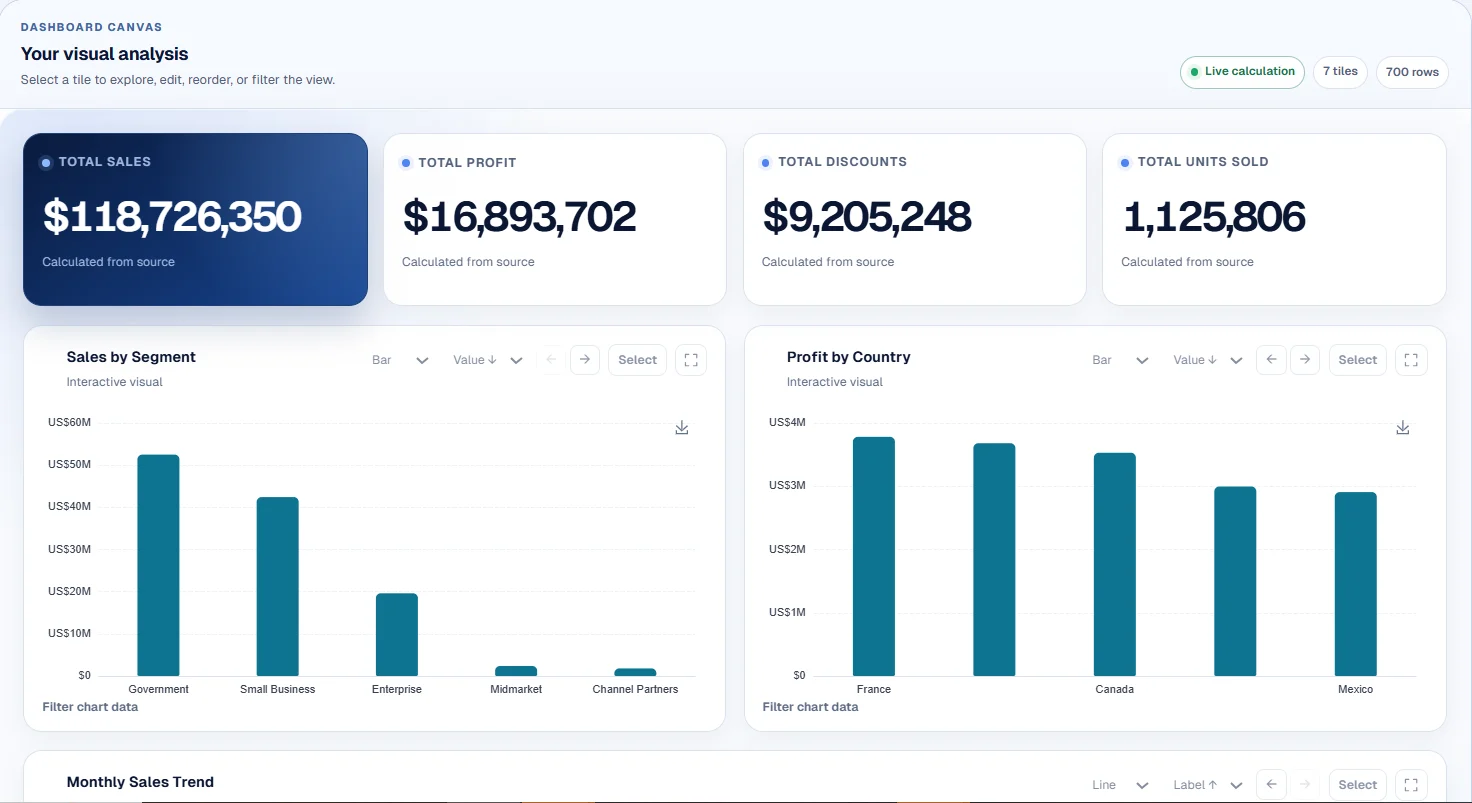This screenshot has height=803, width=1472.
Task: Select the Total Units Sold KPI tile
Action: click(x=1274, y=219)
